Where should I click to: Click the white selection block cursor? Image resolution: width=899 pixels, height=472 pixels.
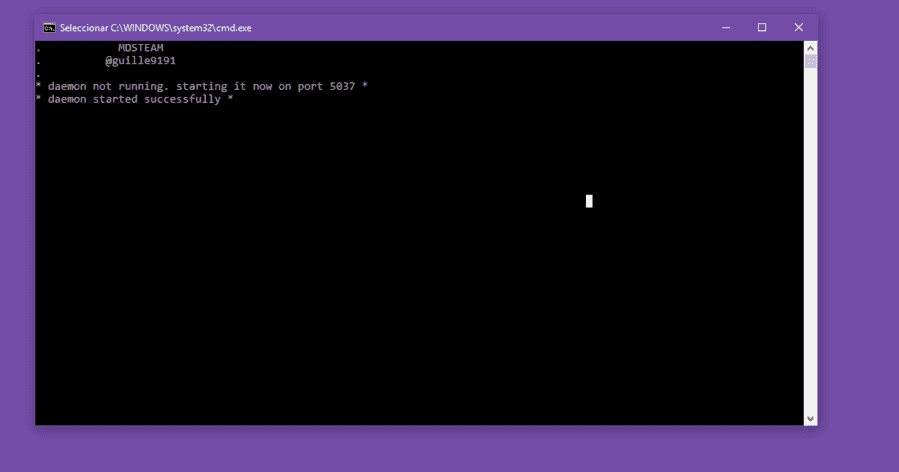click(x=589, y=201)
